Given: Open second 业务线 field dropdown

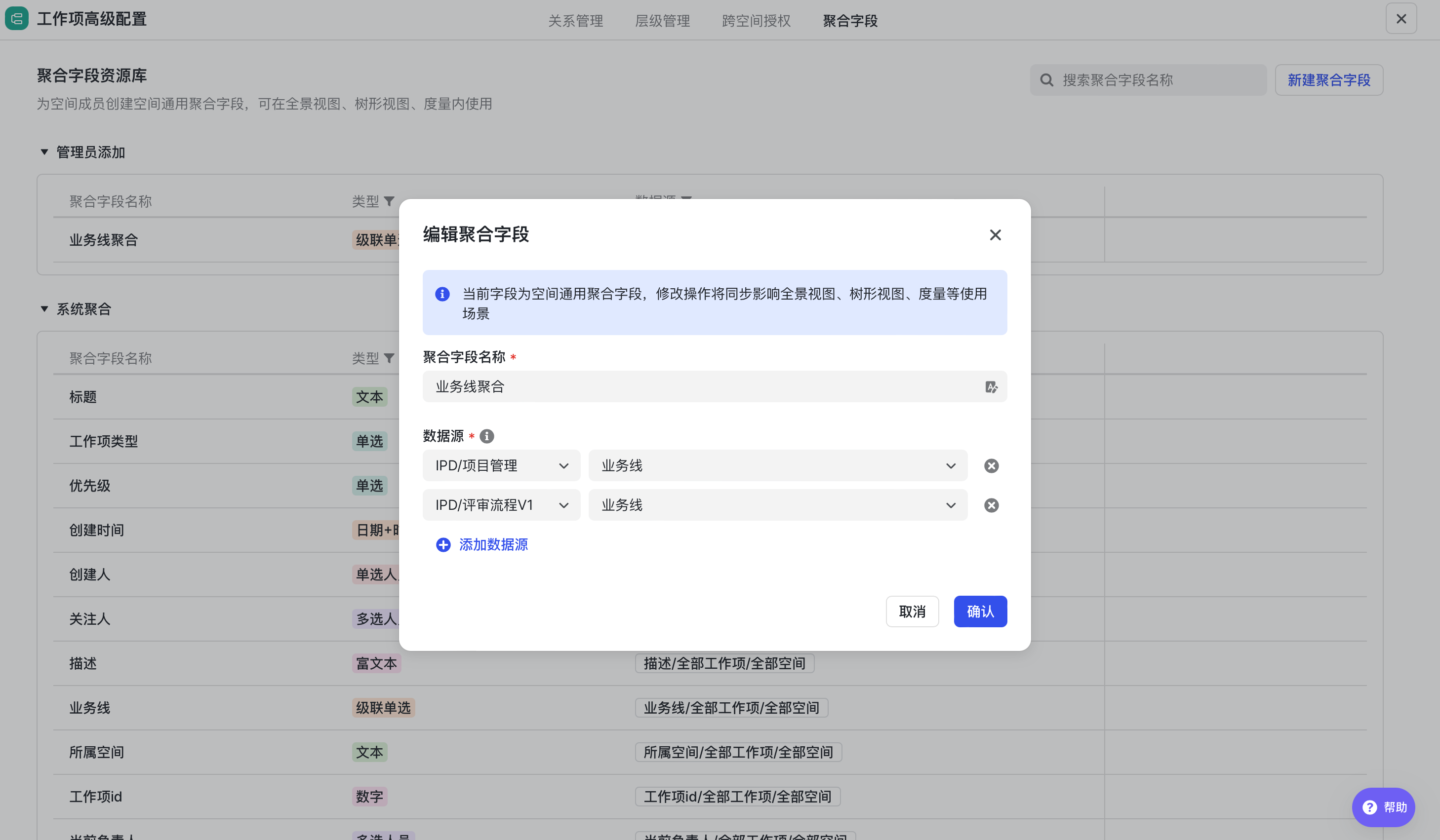Looking at the screenshot, I should tap(778, 505).
